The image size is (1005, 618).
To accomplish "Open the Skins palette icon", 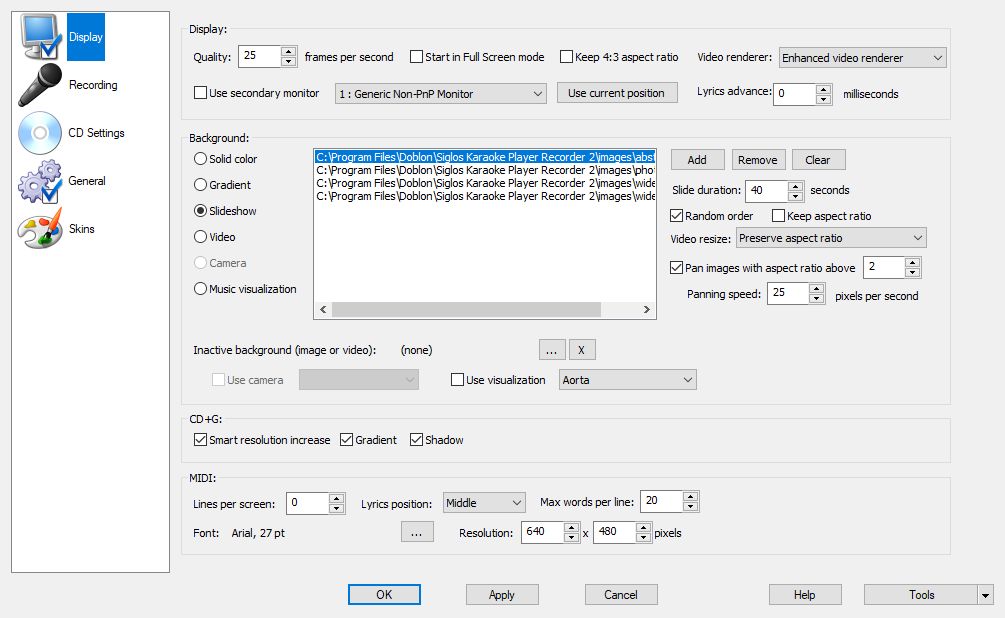I will [x=41, y=229].
